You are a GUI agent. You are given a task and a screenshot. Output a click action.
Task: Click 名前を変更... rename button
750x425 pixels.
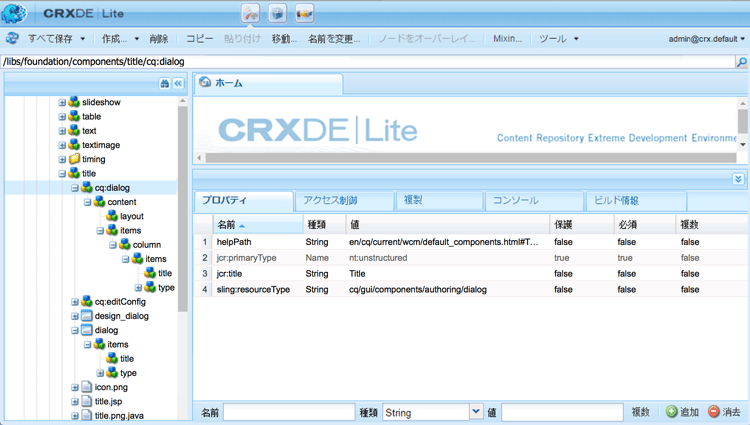click(334, 39)
